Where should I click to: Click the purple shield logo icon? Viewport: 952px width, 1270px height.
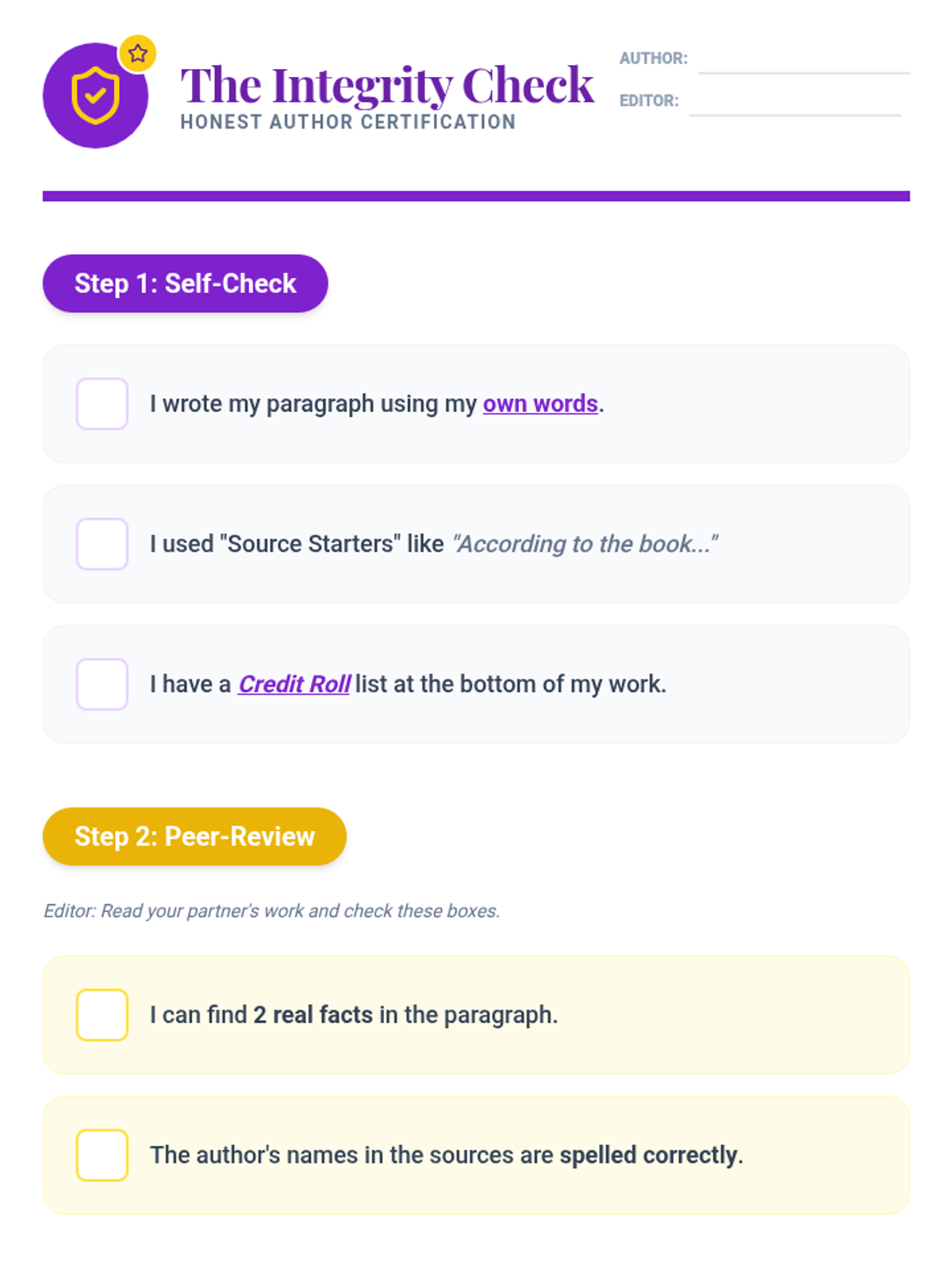pyautogui.click(x=95, y=95)
